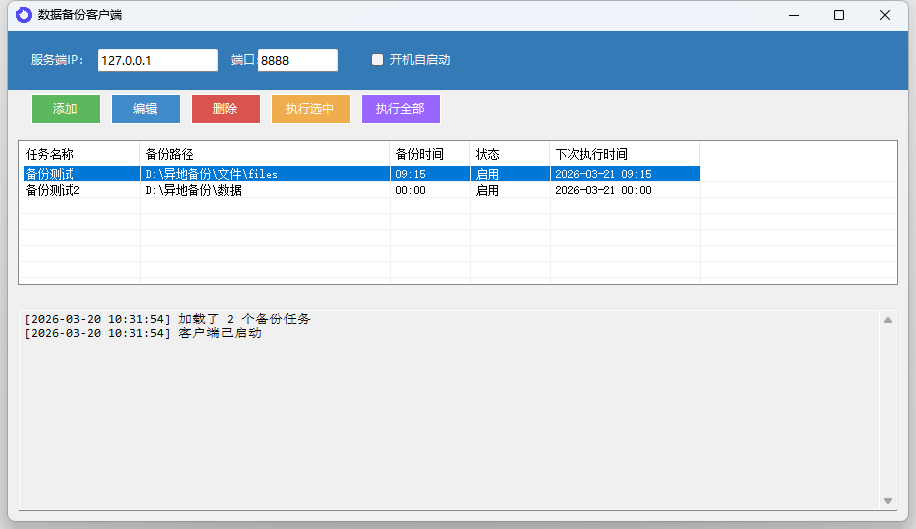Click the 备份路径 column header
916x529 pixels.
(x=265, y=154)
